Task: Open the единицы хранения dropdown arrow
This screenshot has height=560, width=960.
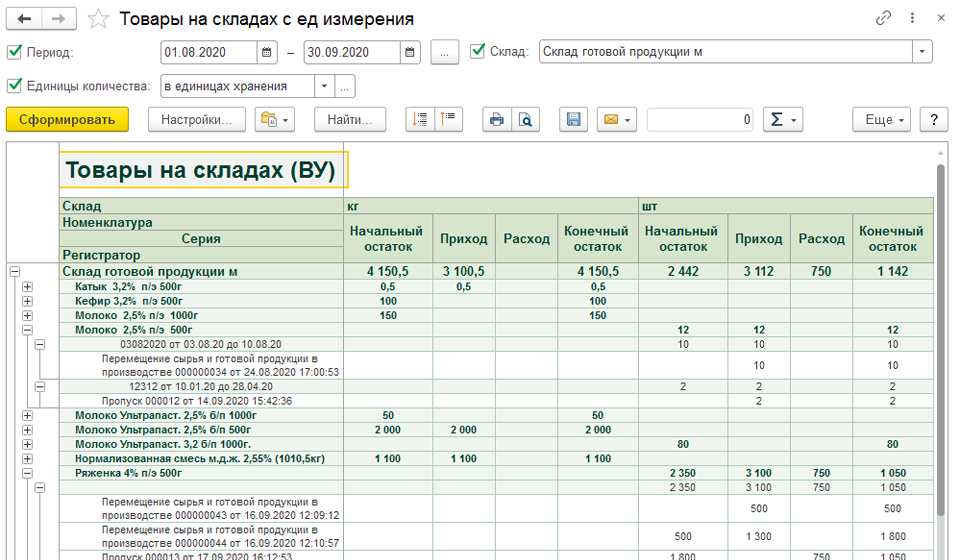Action: (324, 86)
